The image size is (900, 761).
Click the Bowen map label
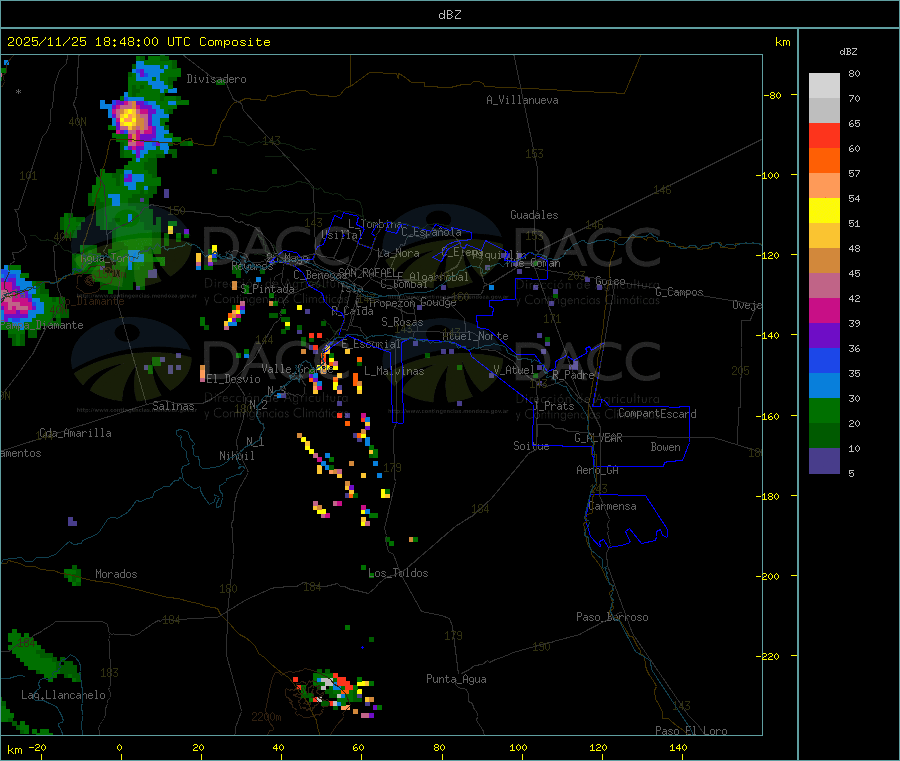[666, 447]
